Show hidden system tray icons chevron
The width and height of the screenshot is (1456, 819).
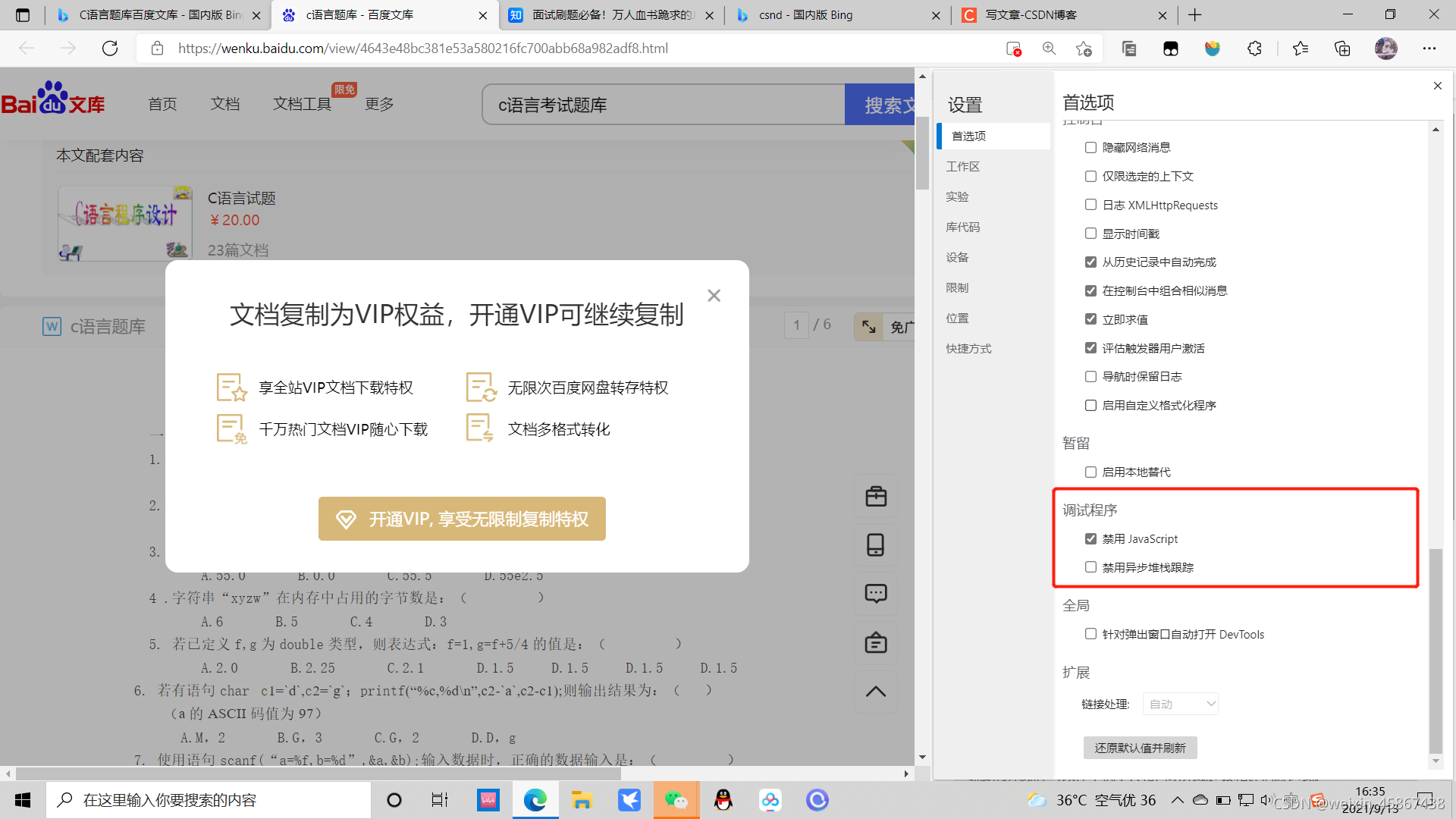[1177, 800]
